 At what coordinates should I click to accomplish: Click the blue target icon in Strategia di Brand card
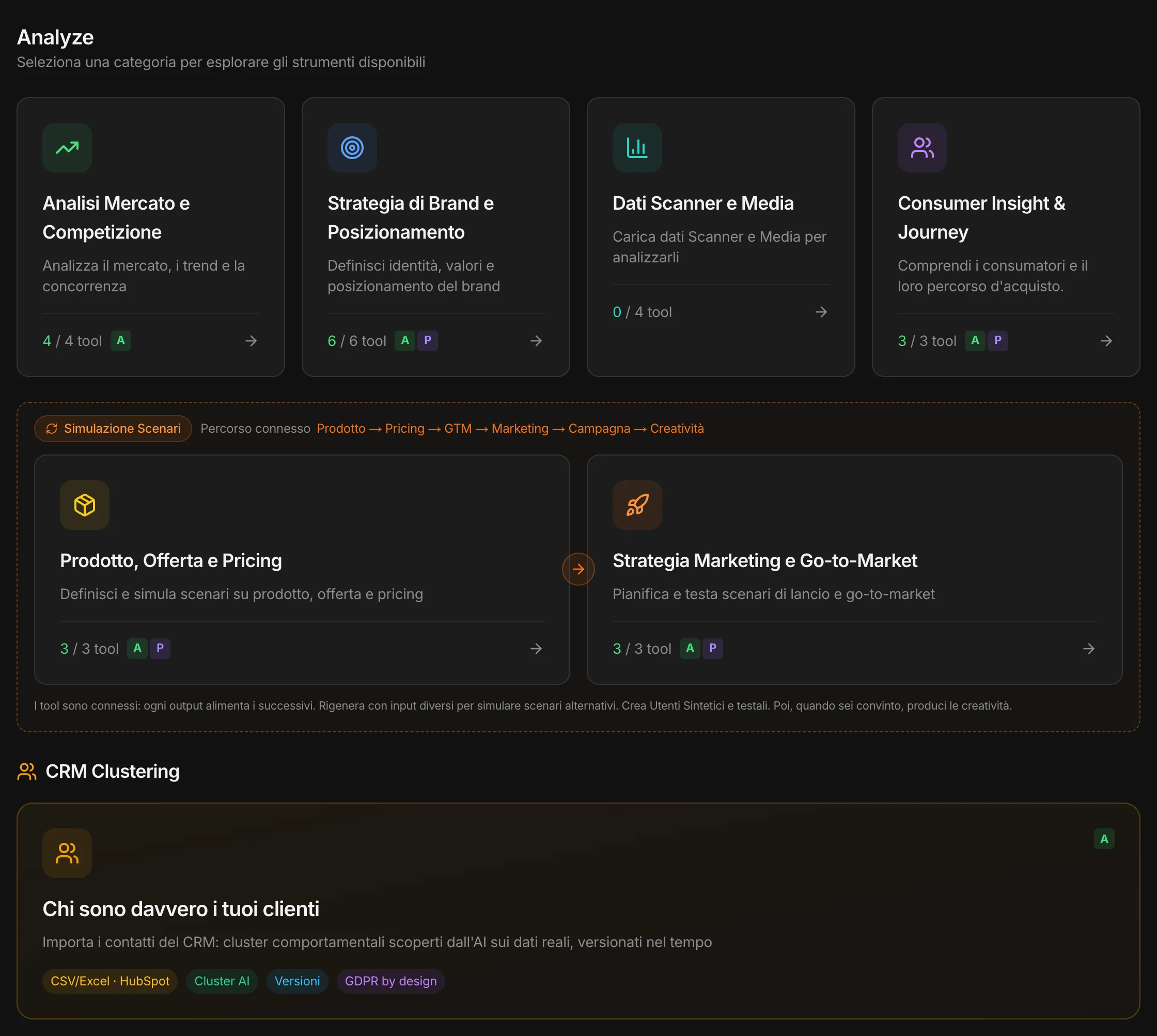(x=352, y=148)
